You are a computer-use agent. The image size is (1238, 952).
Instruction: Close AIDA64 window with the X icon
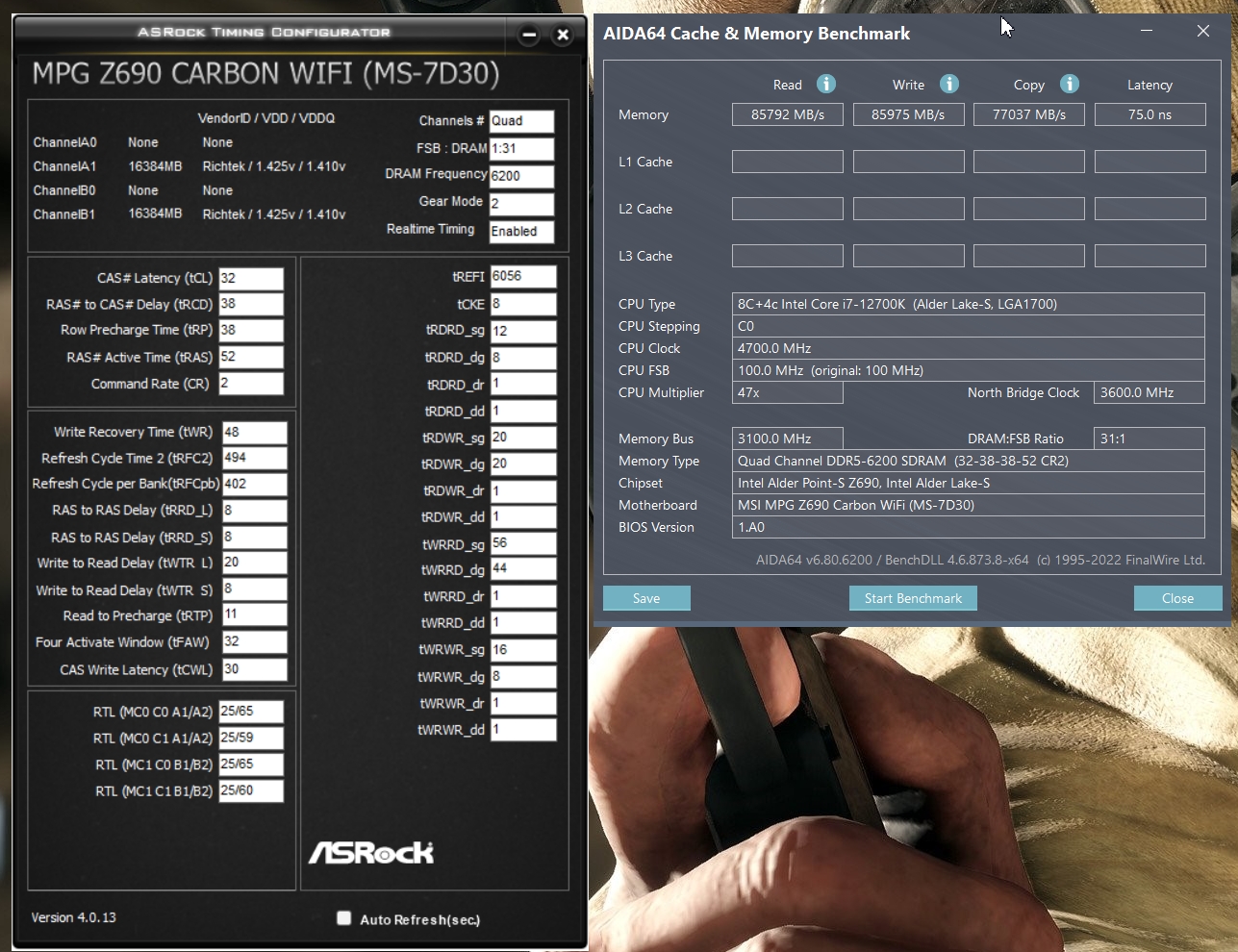[x=1203, y=31]
